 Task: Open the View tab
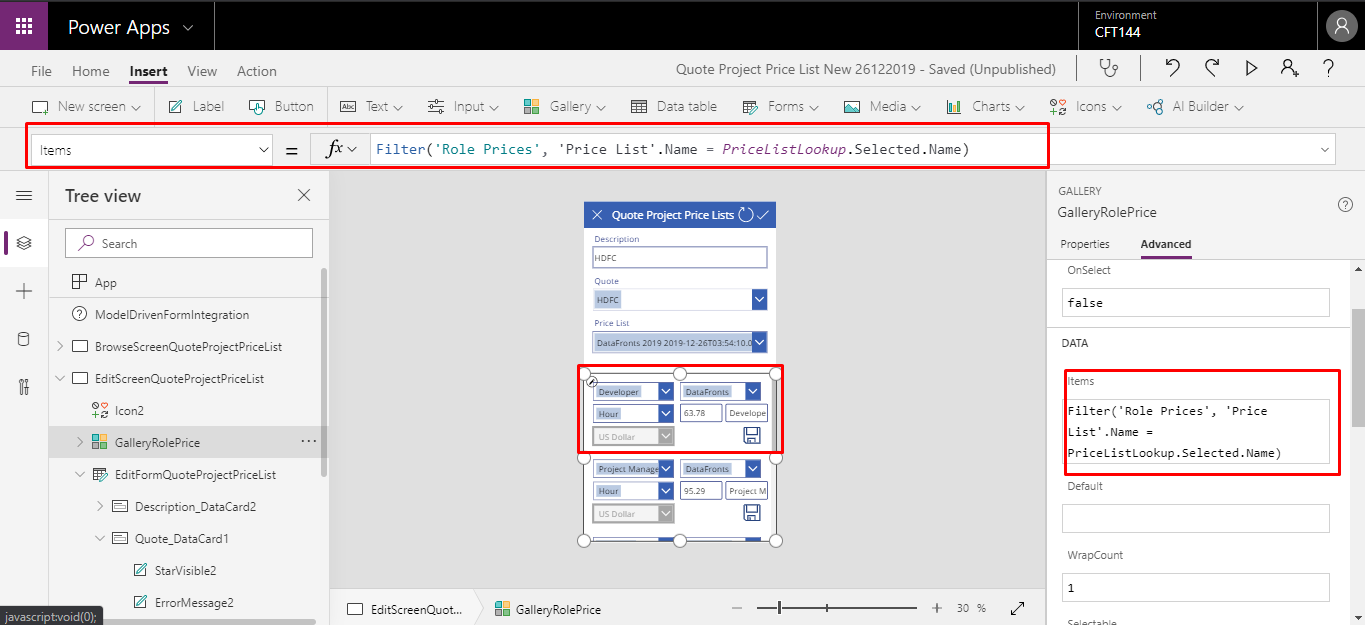(x=202, y=71)
